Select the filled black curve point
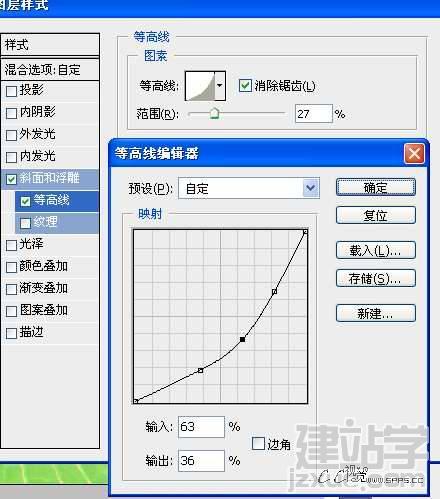Image resolution: width=440 pixels, height=499 pixels. [x=243, y=339]
